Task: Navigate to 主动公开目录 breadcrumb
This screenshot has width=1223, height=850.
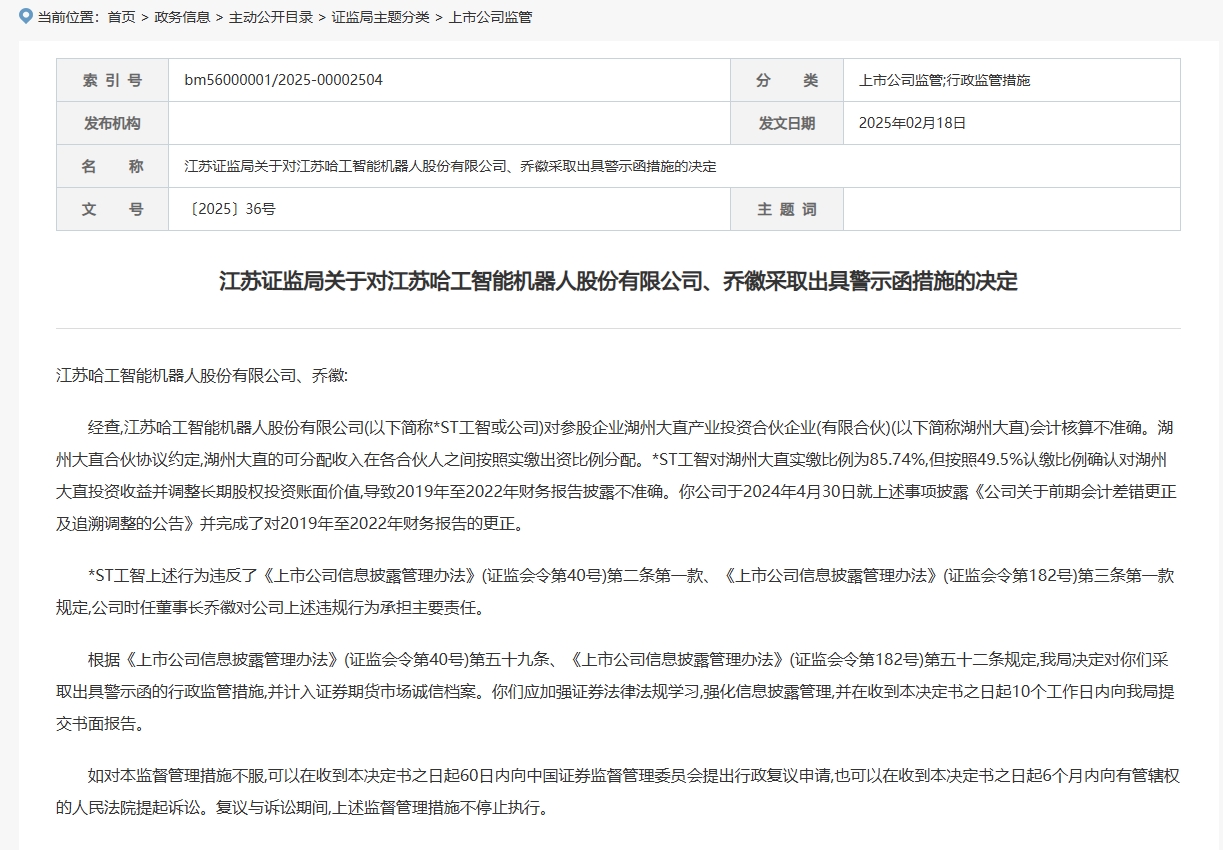Action: pyautogui.click(x=270, y=17)
